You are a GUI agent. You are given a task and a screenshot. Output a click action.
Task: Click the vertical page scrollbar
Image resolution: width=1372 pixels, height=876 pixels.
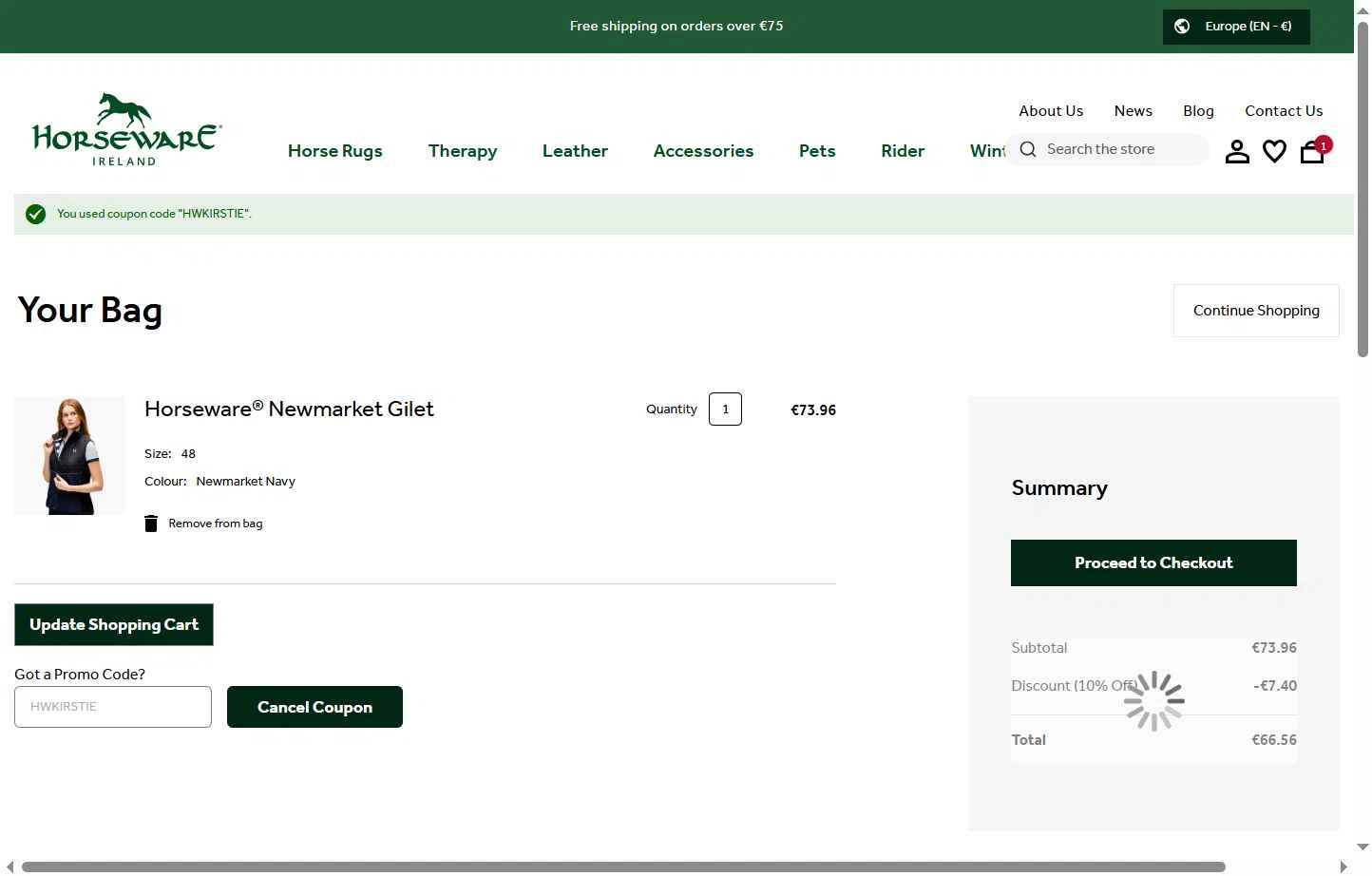click(x=1362, y=190)
